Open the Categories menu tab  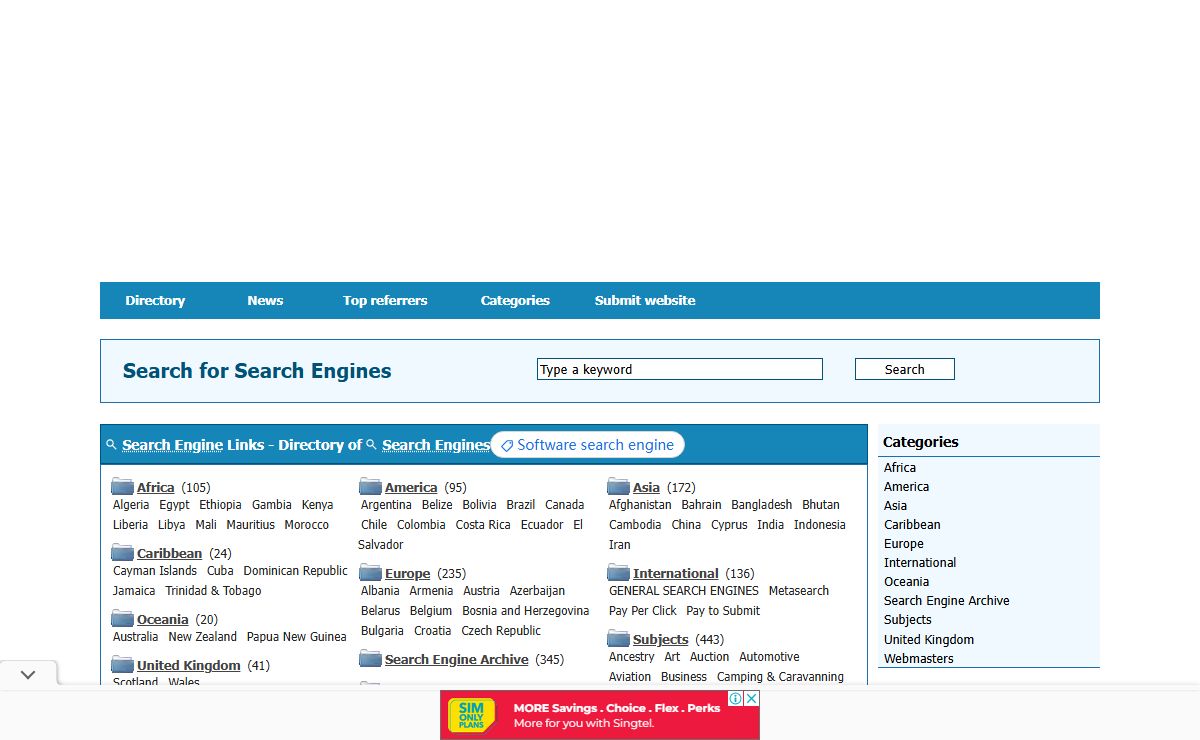click(x=515, y=300)
